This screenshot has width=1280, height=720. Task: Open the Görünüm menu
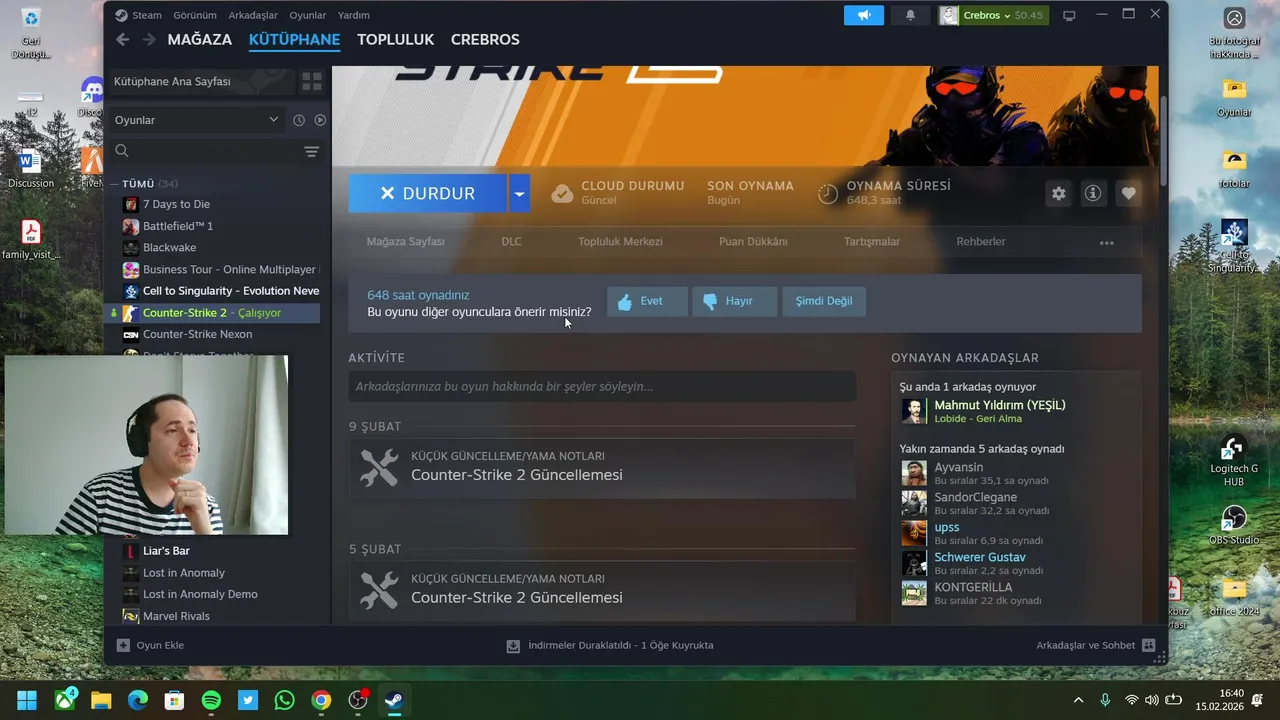click(194, 15)
